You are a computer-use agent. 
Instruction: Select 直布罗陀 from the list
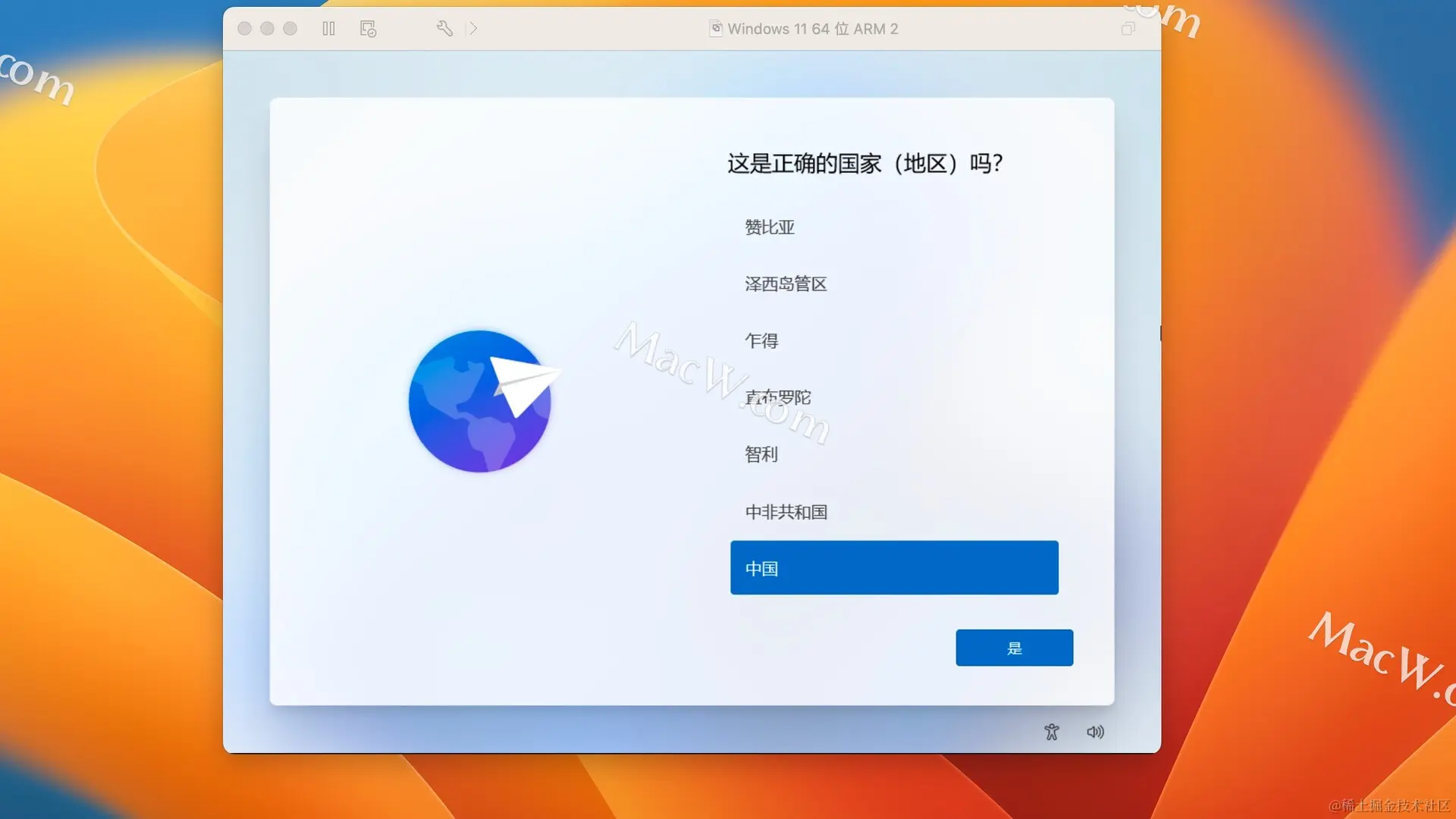click(x=778, y=397)
